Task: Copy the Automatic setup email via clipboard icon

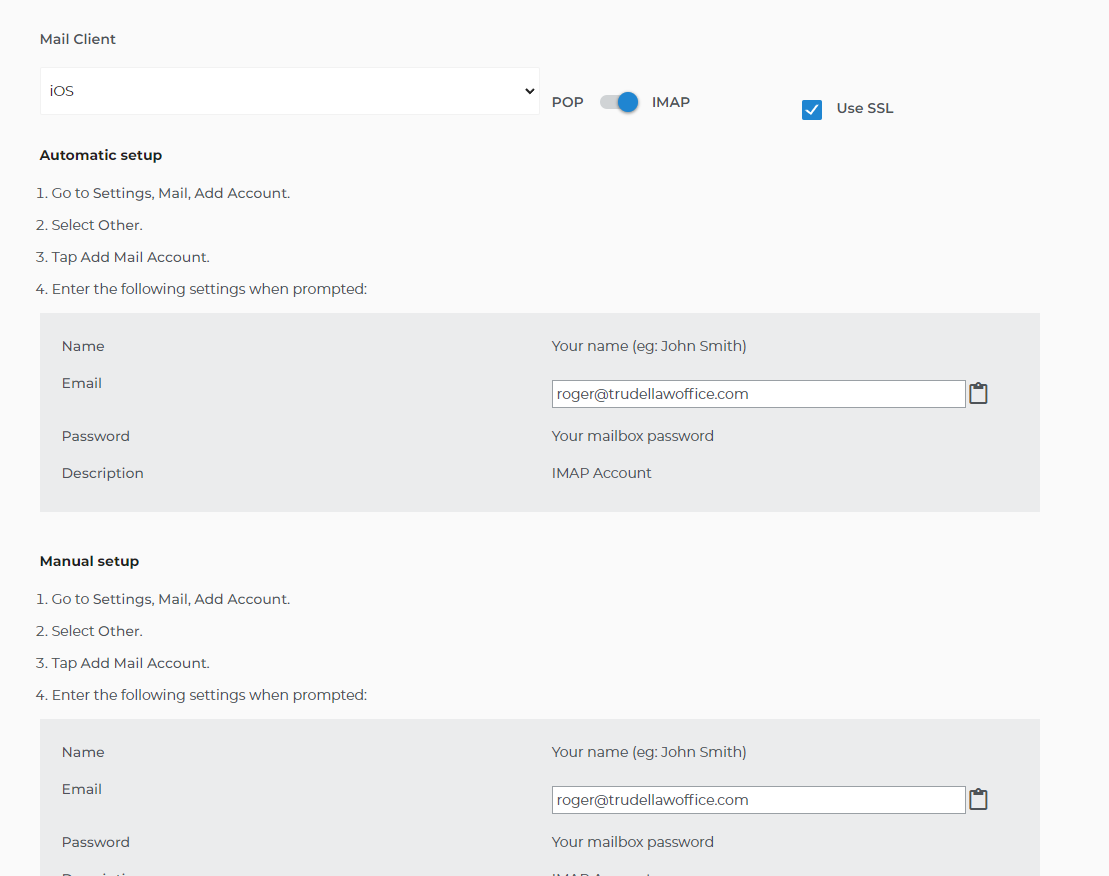Action: click(978, 393)
